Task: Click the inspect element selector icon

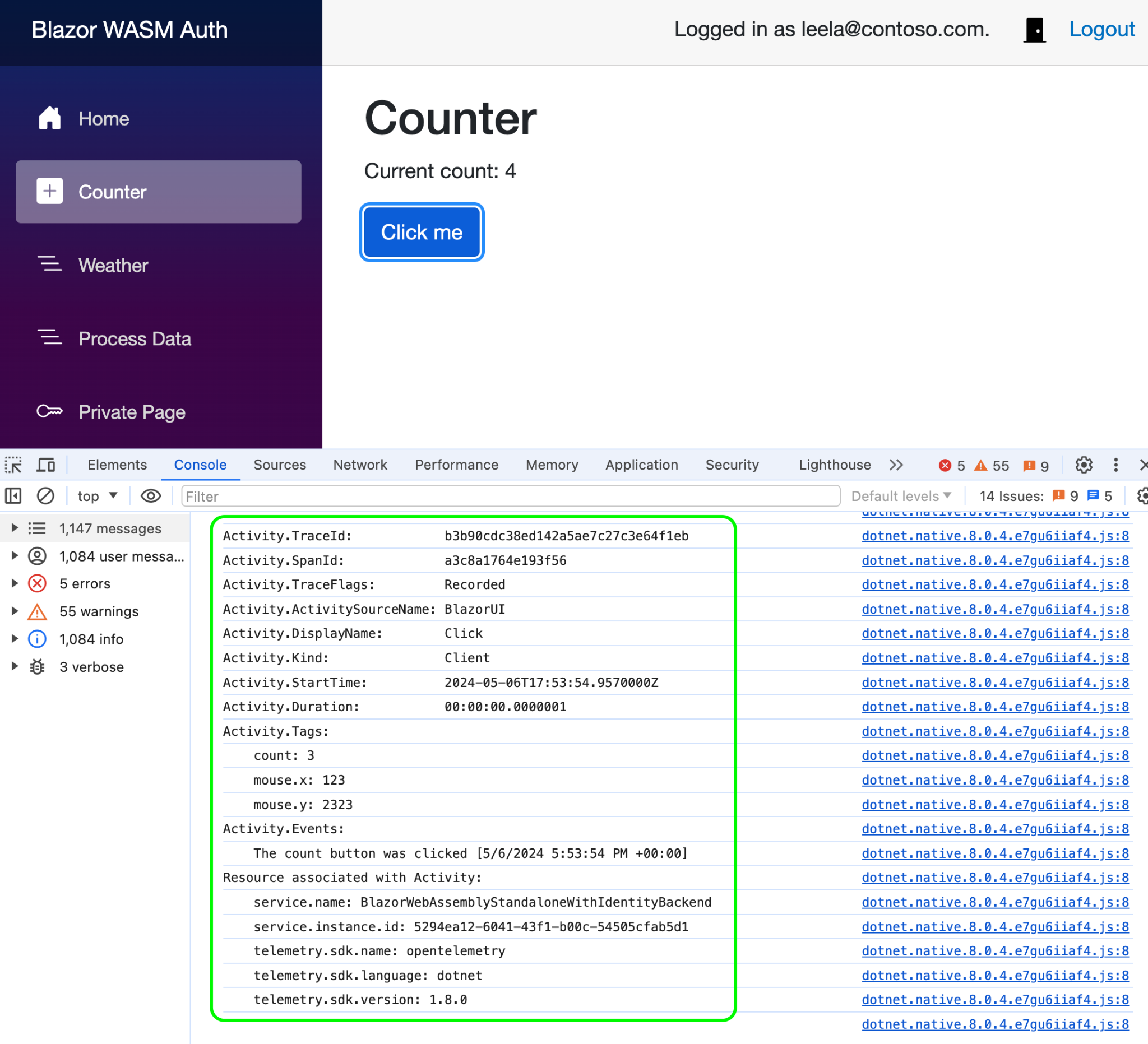Action: point(13,465)
